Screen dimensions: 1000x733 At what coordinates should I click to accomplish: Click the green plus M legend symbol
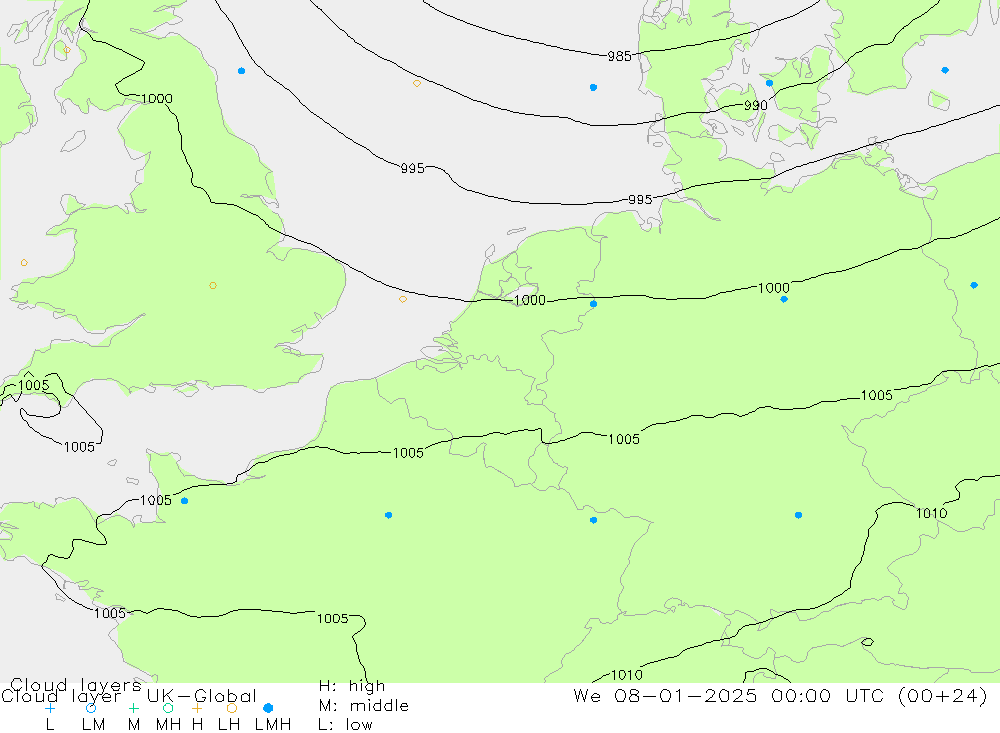tap(133, 708)
